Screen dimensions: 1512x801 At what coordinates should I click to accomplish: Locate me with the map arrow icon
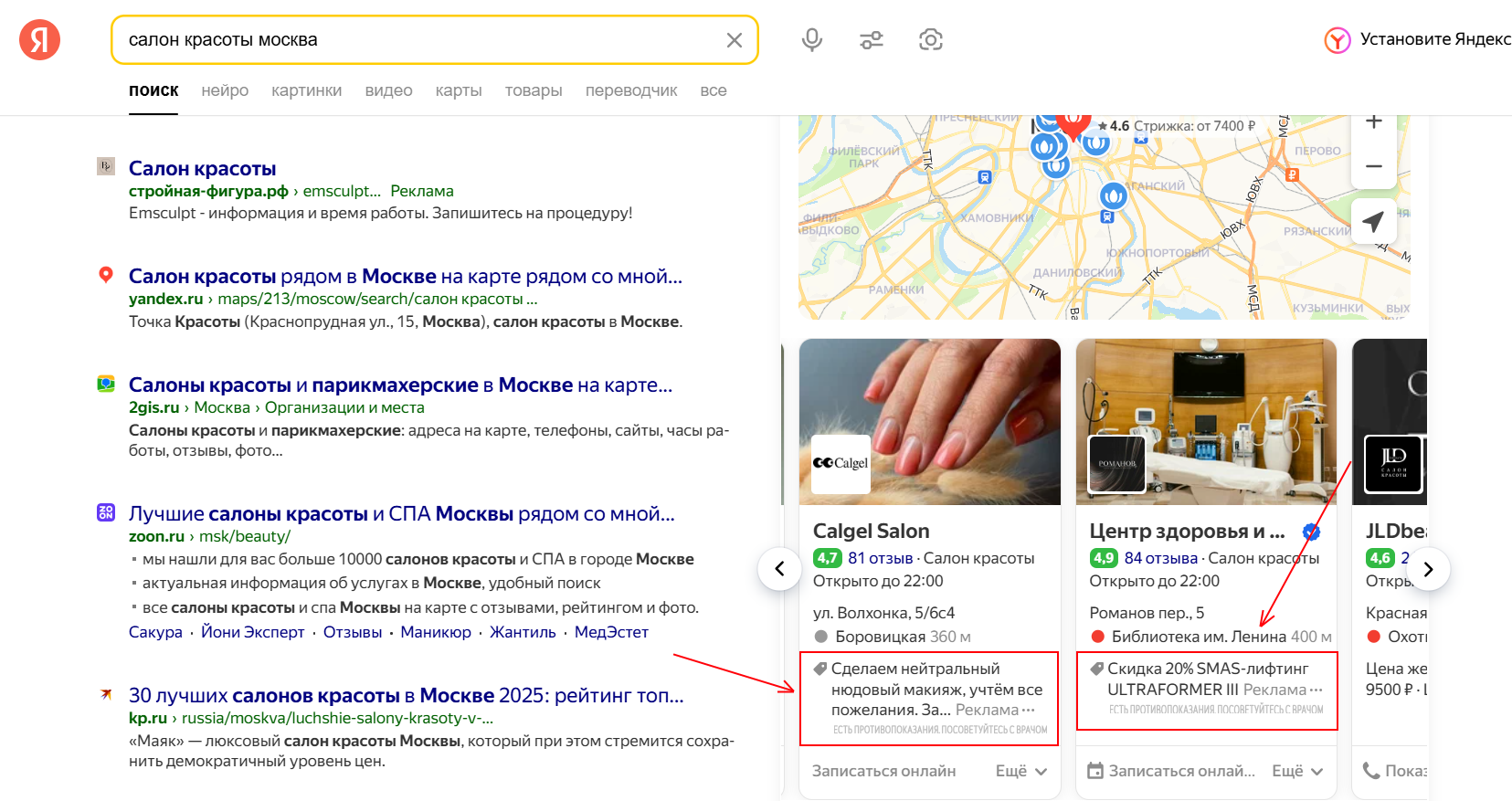[1374, 221]
